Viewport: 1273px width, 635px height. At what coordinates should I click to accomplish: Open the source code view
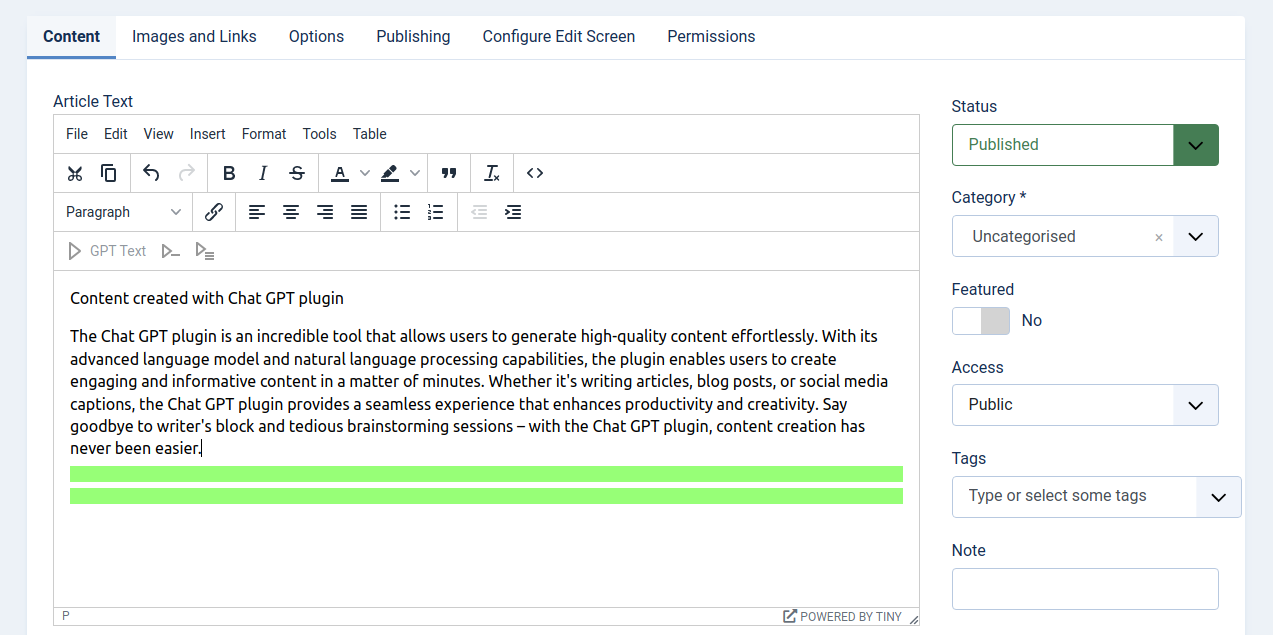535,173
